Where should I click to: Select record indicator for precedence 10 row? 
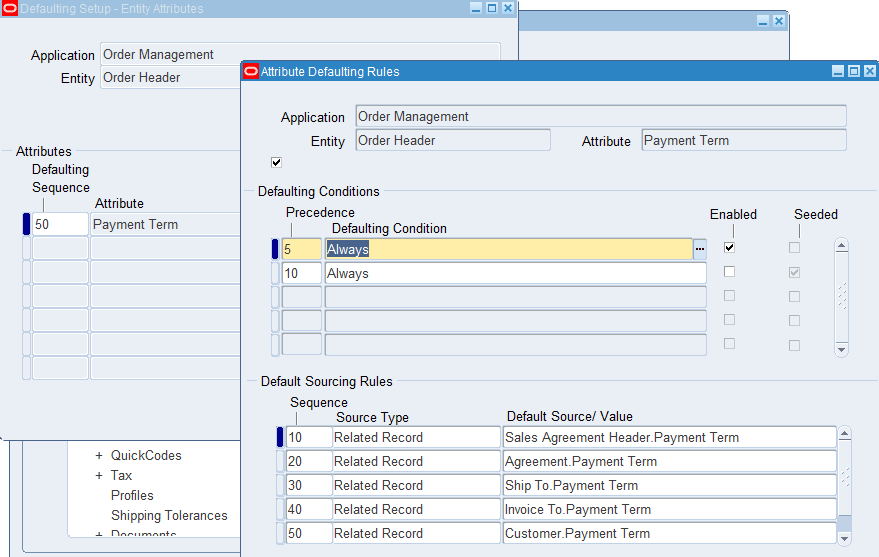(x=275, y=273)
